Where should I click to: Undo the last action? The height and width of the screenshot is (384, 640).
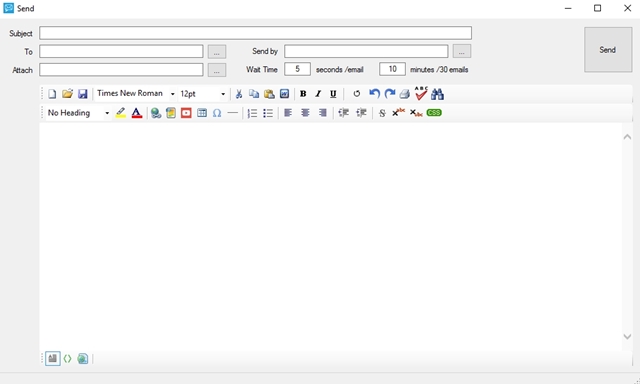pyautogui.click(x=374, y=94)
